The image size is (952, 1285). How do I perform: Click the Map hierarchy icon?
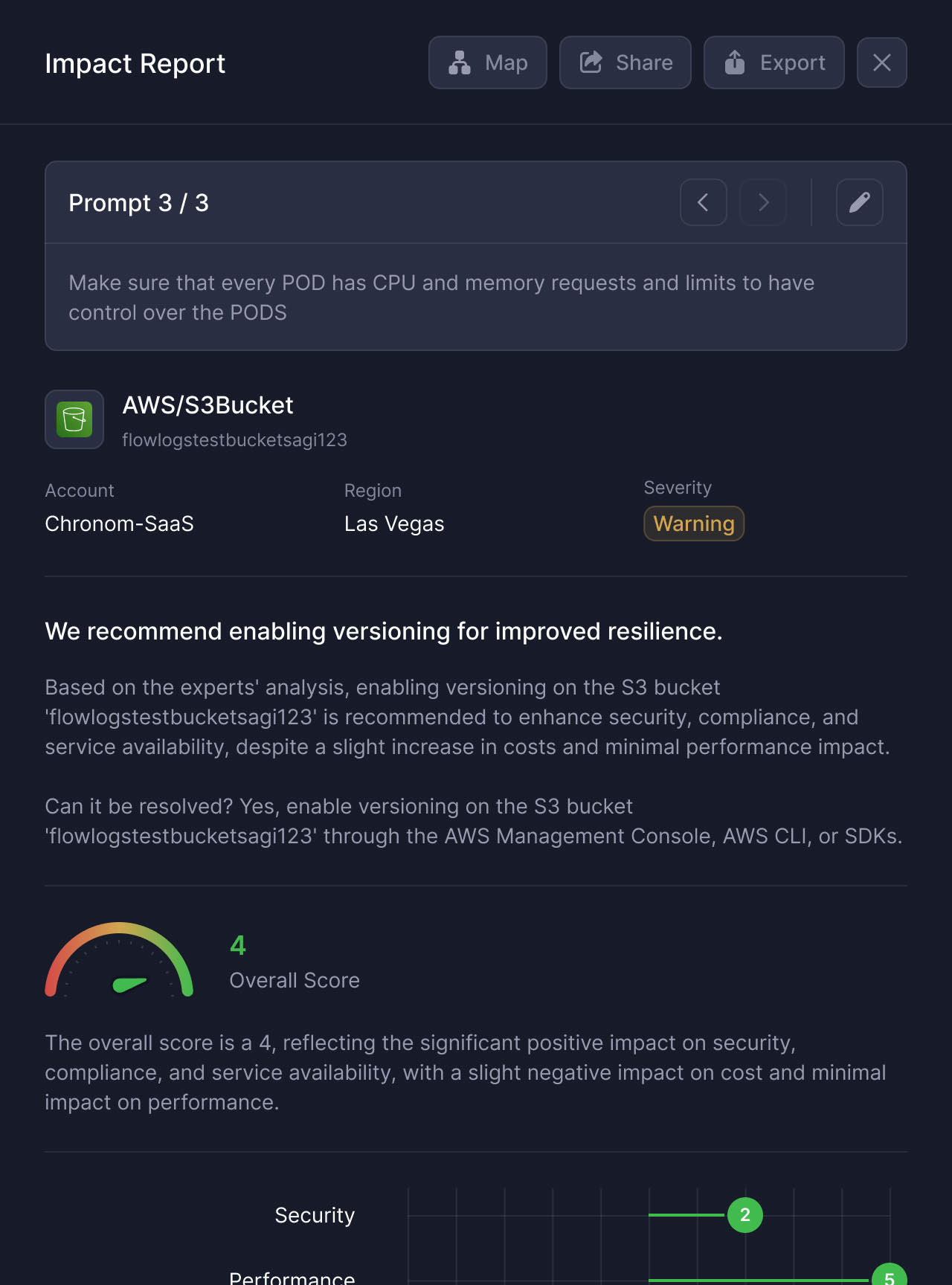click(x=460, y=63)
